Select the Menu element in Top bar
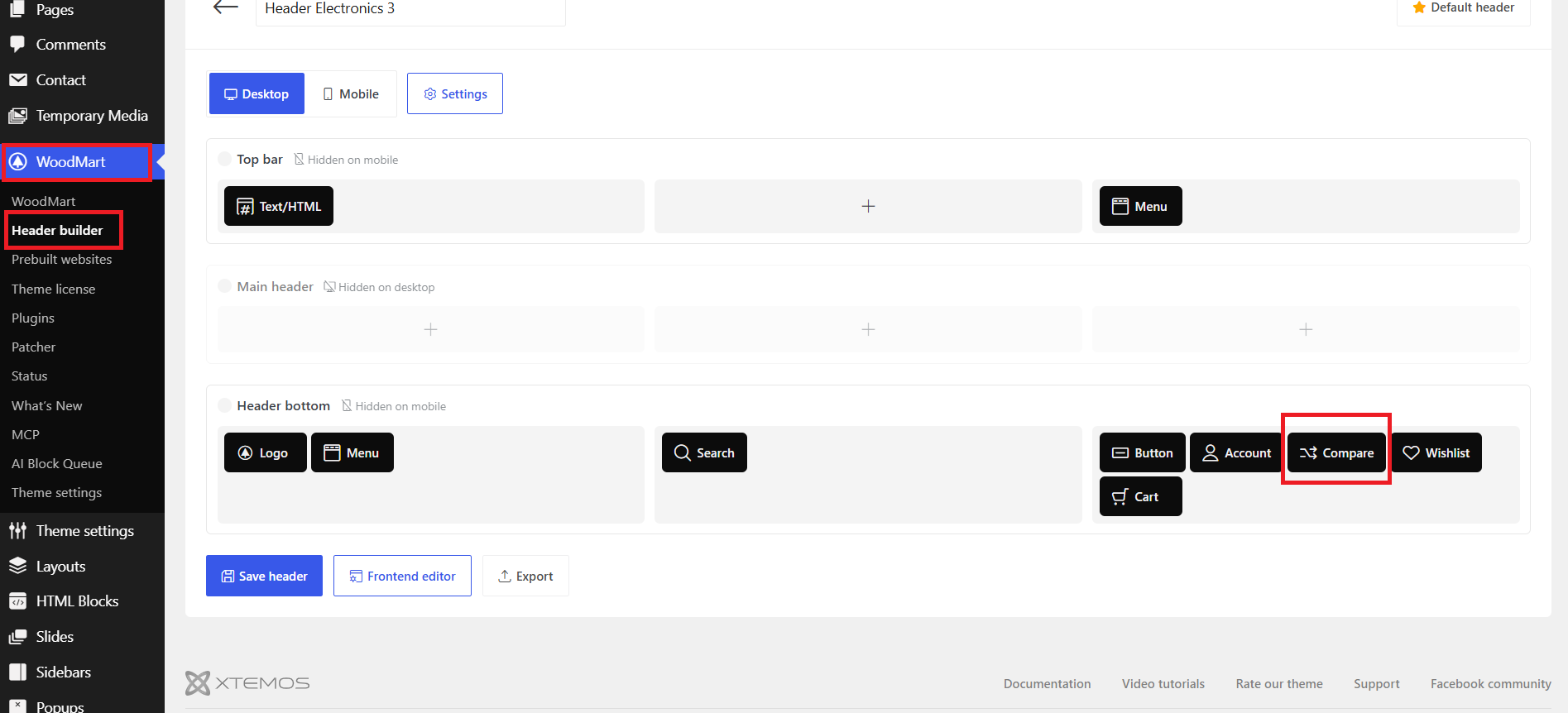1568x713 pixels. tap(1140, 206)
